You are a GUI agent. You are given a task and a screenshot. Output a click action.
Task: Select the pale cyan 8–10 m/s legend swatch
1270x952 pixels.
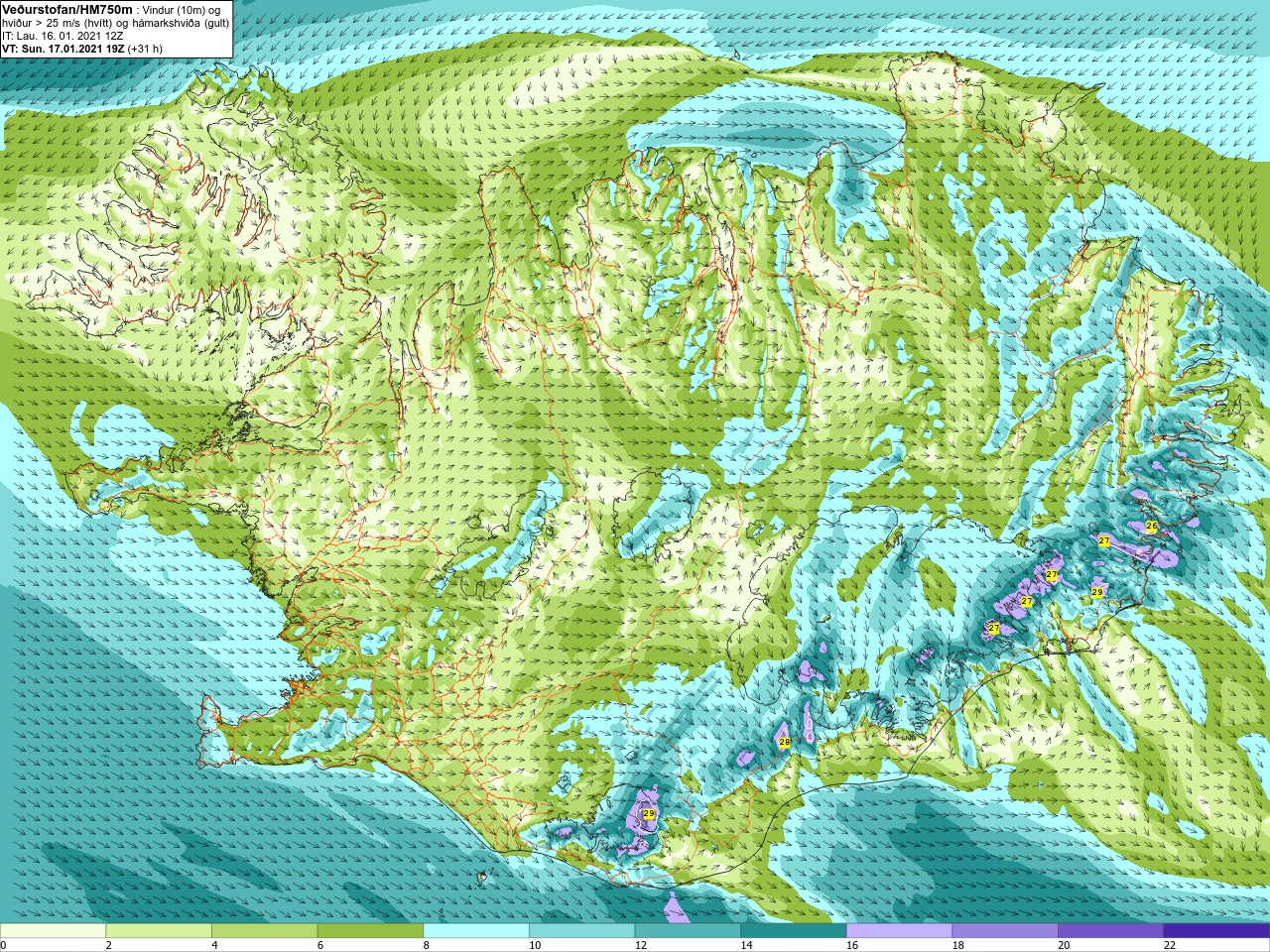pyautogui.click(x=476, y=931)
